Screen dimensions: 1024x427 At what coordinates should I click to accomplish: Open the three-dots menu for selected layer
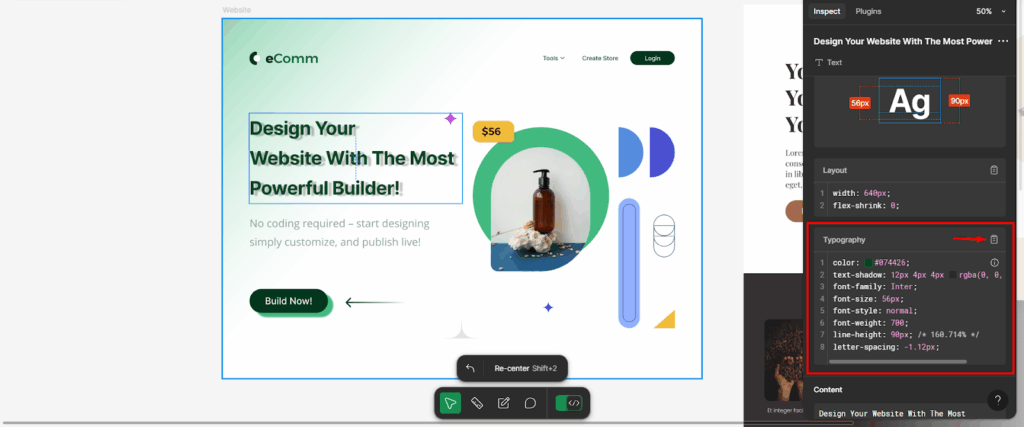click(1003, 41)
